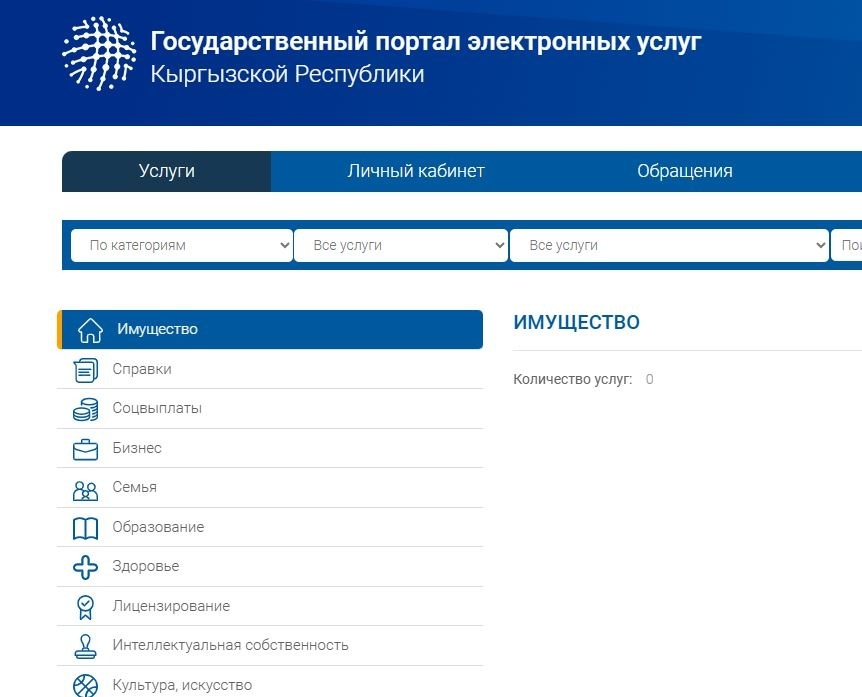Click the badge icon beside Лицензирование
862x697 pixels.
pyautogui.click(x=86, y=607)
